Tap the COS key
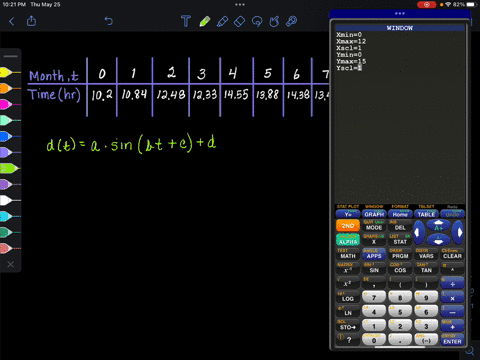 coord(400,270)
